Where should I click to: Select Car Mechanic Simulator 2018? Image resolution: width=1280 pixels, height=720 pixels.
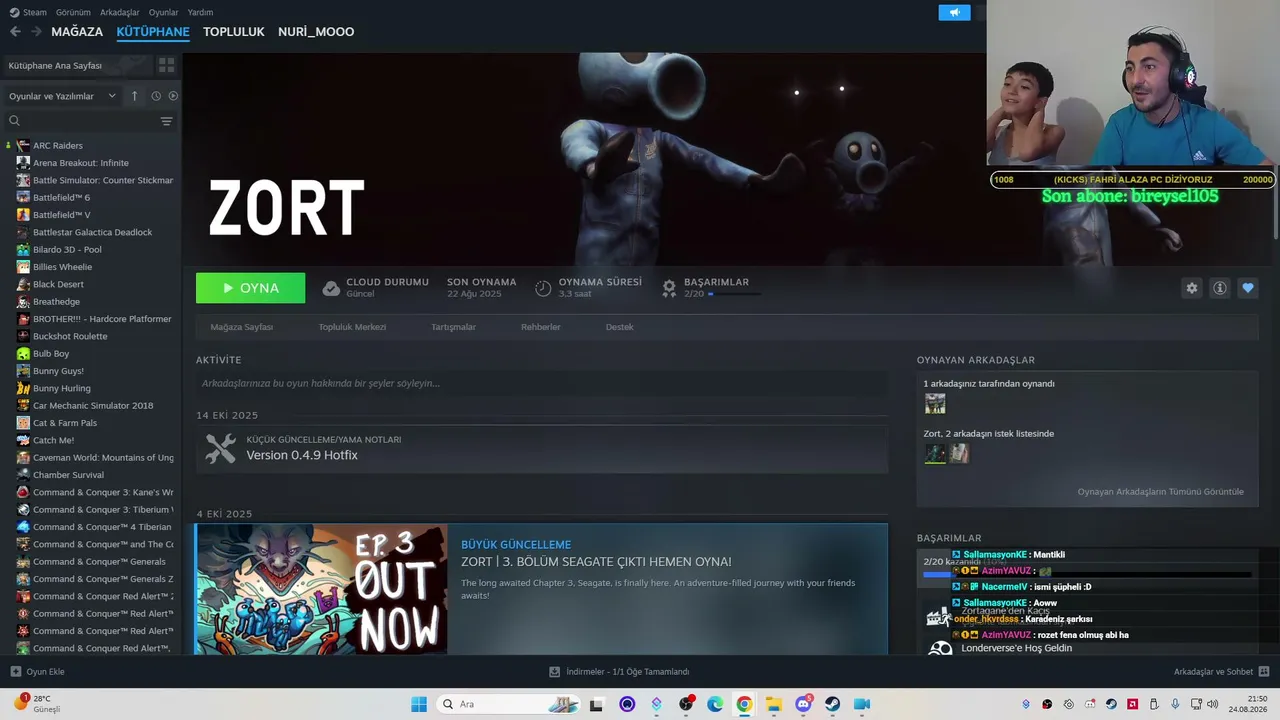click(91, 406)
